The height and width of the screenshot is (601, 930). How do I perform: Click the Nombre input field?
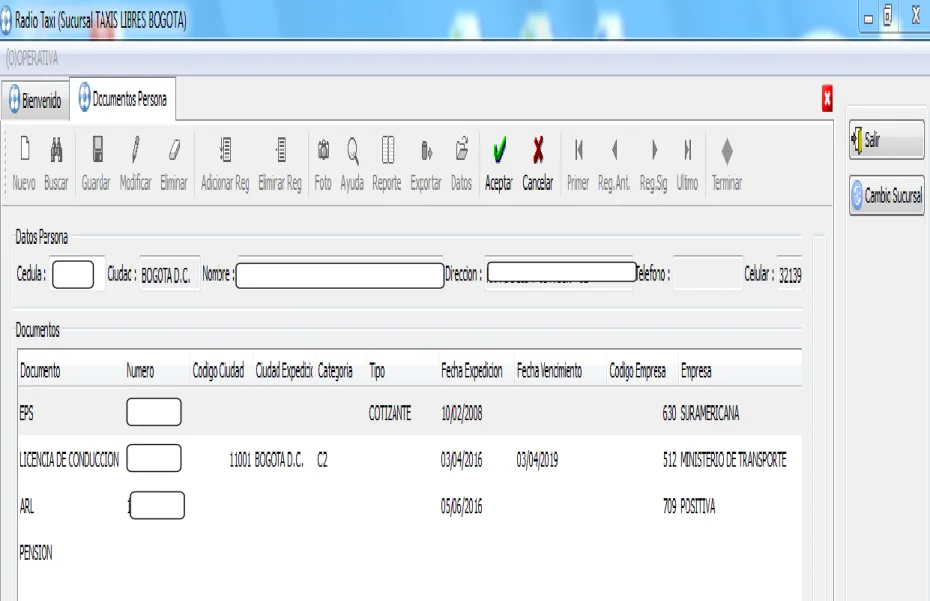(x=340, y=275)
